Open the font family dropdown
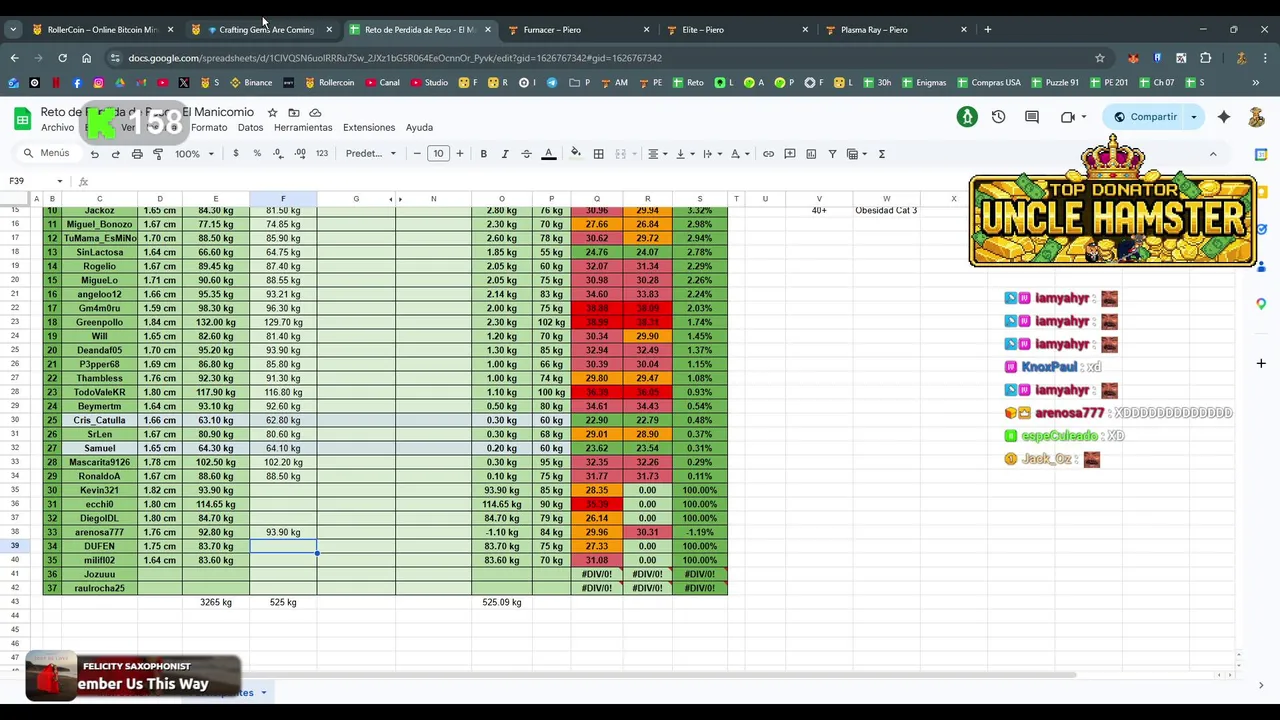Image resolution: width=1280 pixels, height=720 pixels. click(371, 154)
